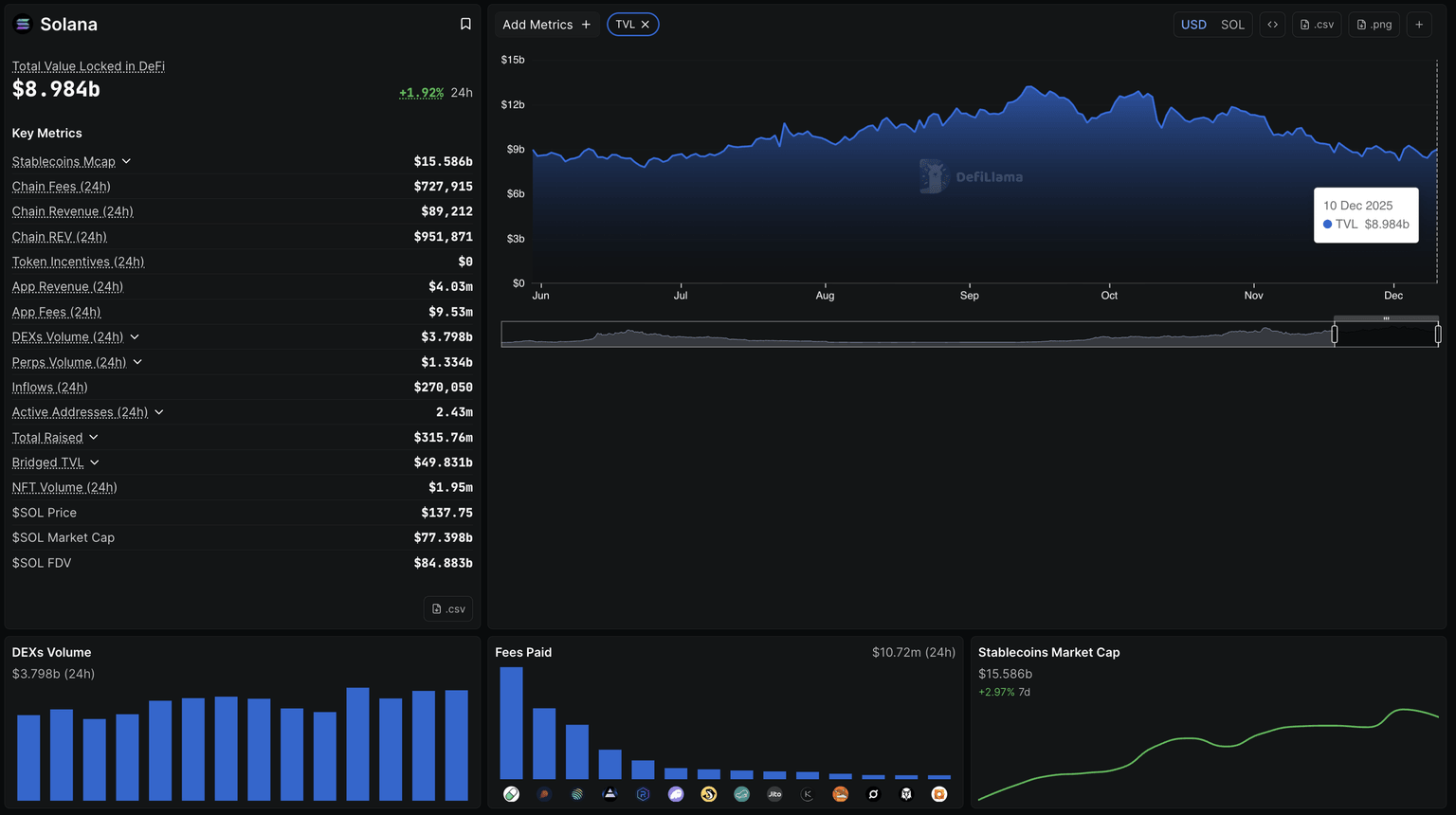Switch chart denomination to SOL

click(x=1232, y=24)
